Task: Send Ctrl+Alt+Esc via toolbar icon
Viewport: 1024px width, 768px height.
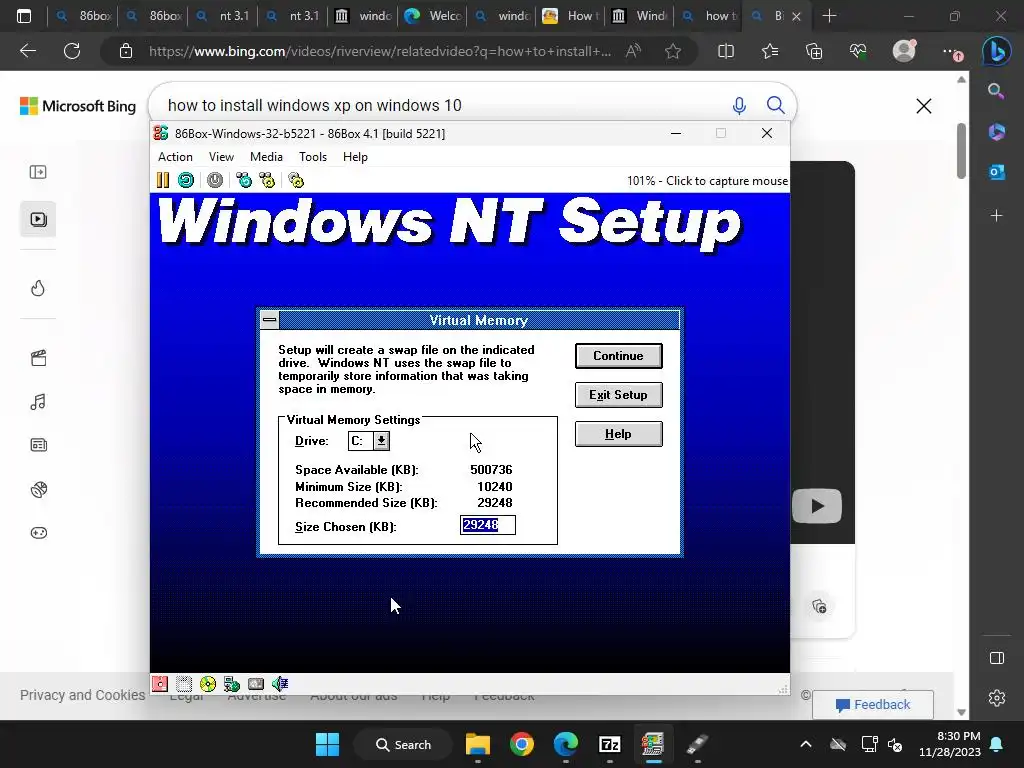Action: tap(267, 180)
